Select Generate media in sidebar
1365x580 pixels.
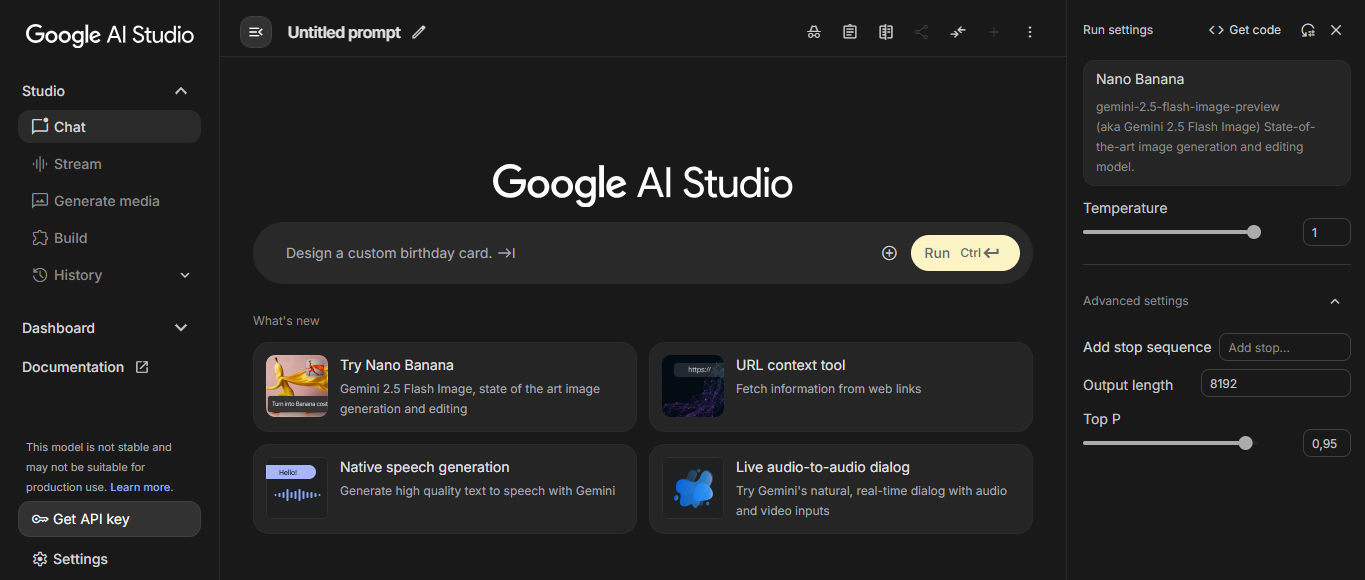pyautogui.click(x=106, y=201)
